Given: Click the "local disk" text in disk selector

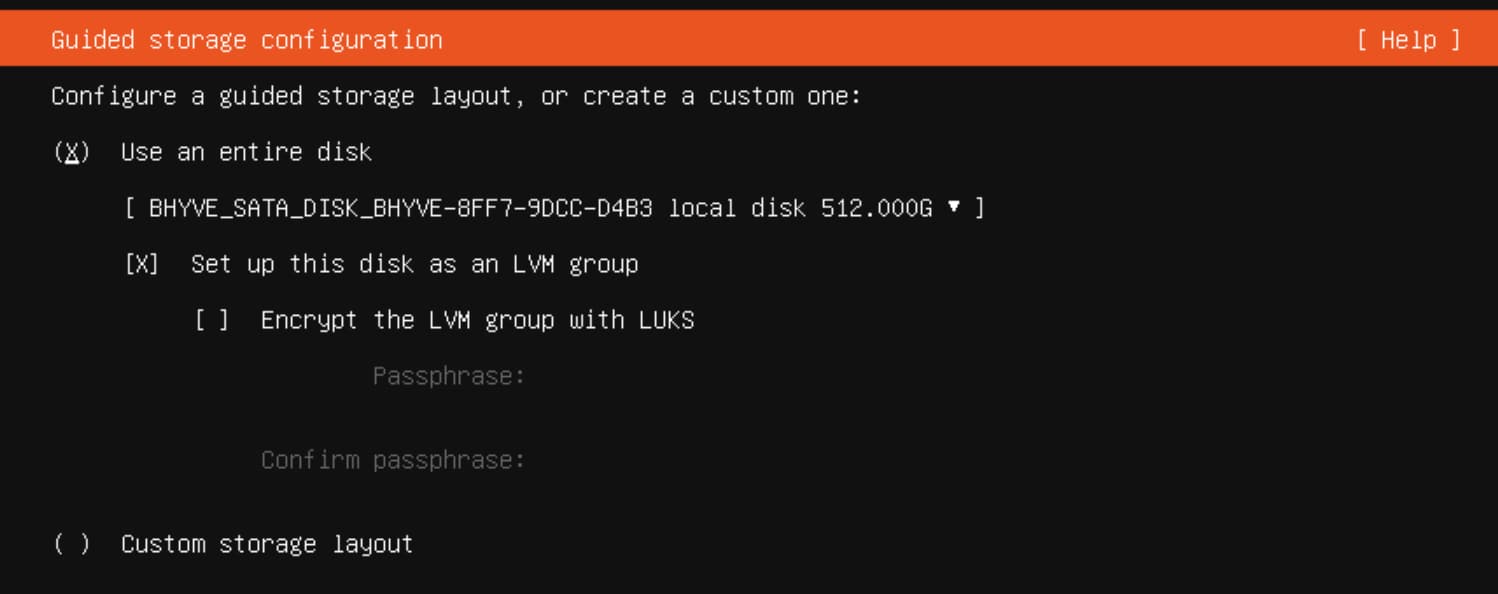Looking at the screenshot, I should 738,209.
